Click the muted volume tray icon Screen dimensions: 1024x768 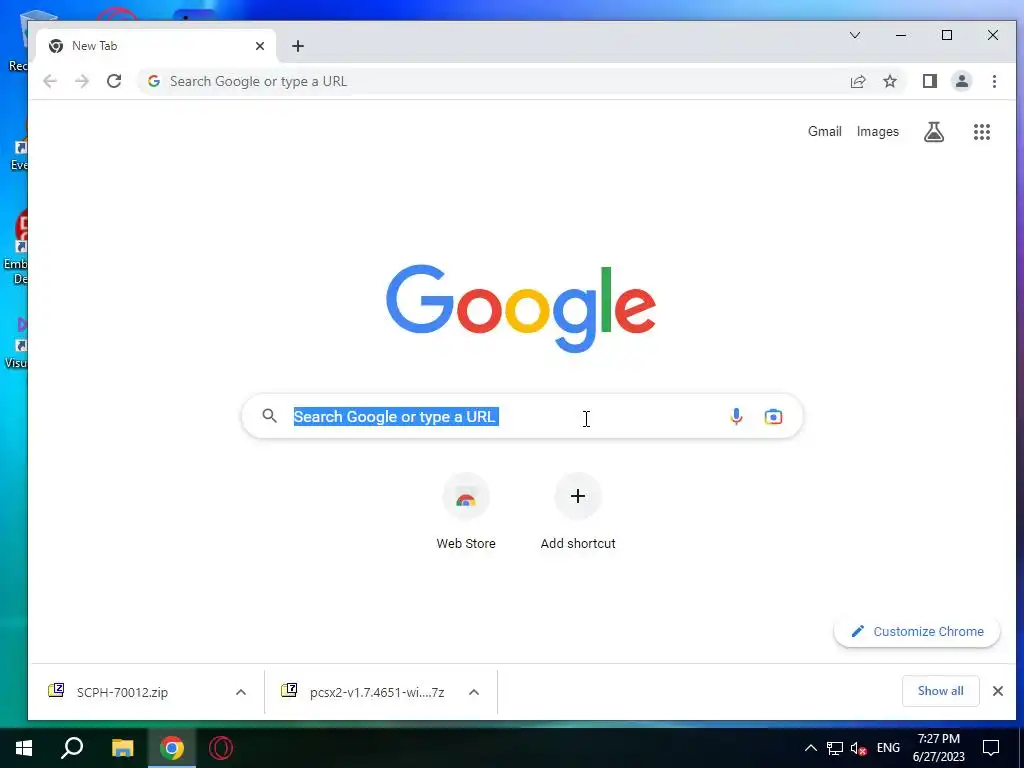859,748
